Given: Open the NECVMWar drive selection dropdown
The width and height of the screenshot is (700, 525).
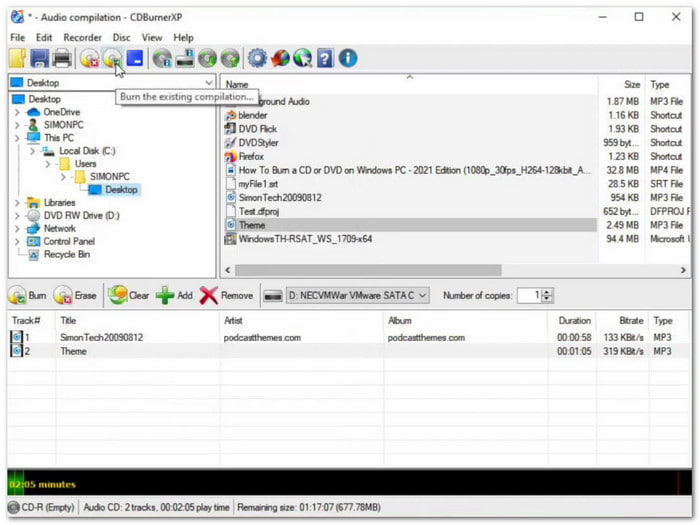Looking at the screenshot, I should [x=424, y=295].
